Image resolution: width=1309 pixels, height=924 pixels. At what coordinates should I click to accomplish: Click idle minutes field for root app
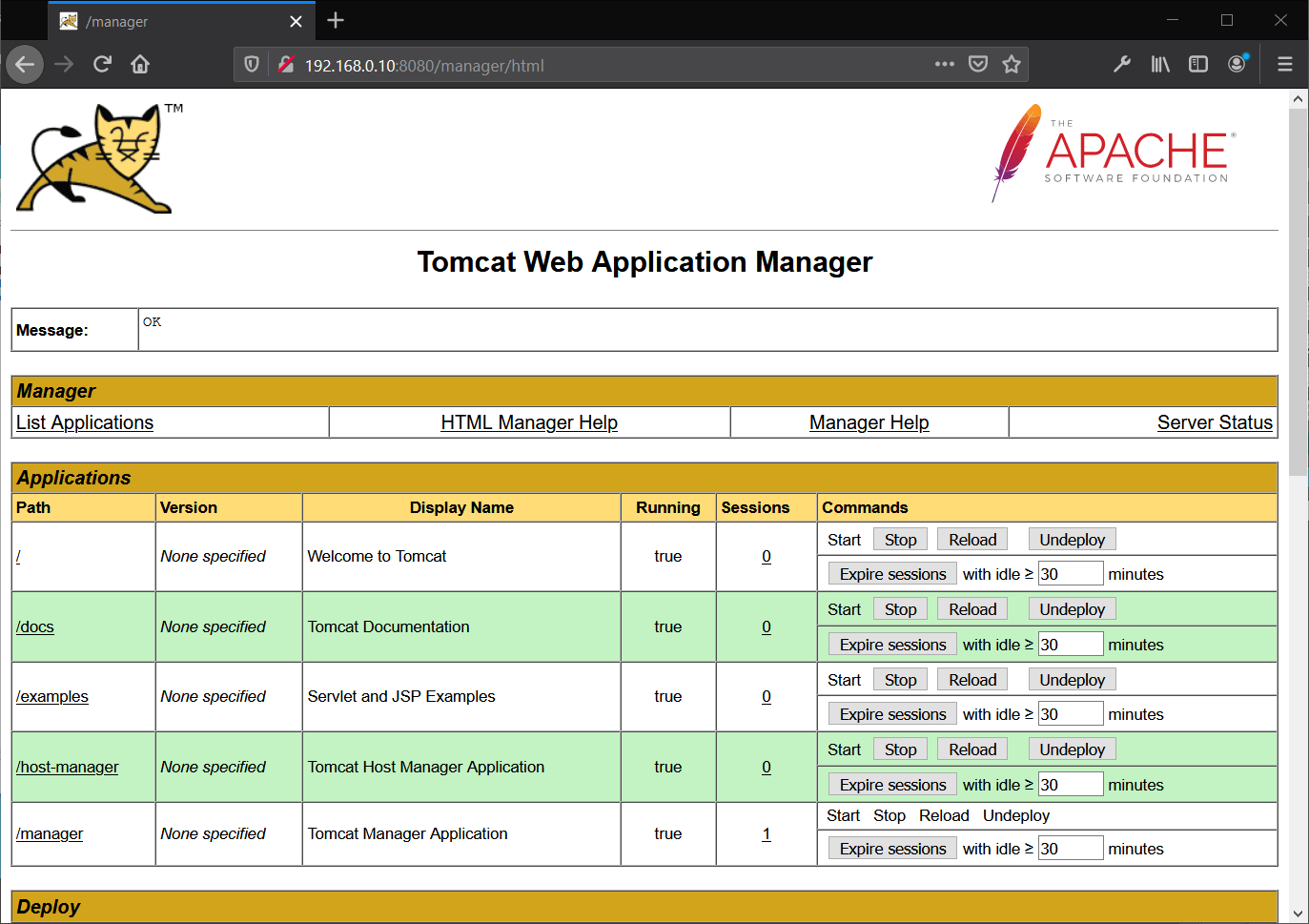[1071, 574]
